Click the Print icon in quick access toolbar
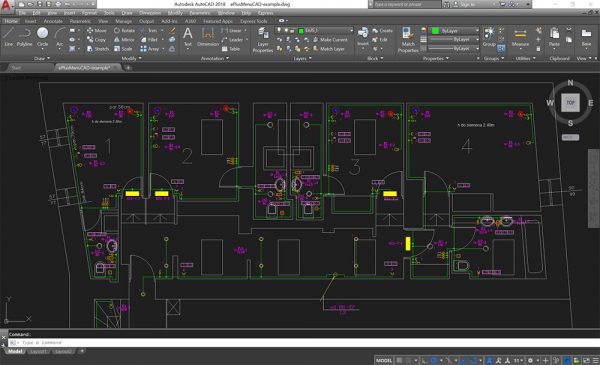 click(x=58, y=4)
